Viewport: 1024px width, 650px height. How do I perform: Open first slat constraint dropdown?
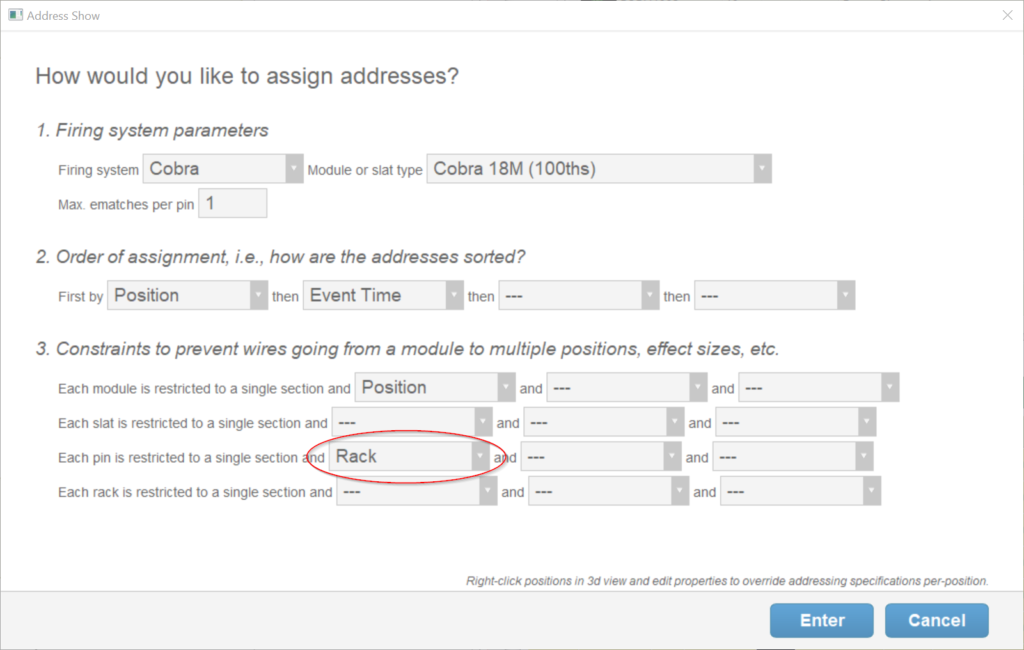click(x=412, y=423)
